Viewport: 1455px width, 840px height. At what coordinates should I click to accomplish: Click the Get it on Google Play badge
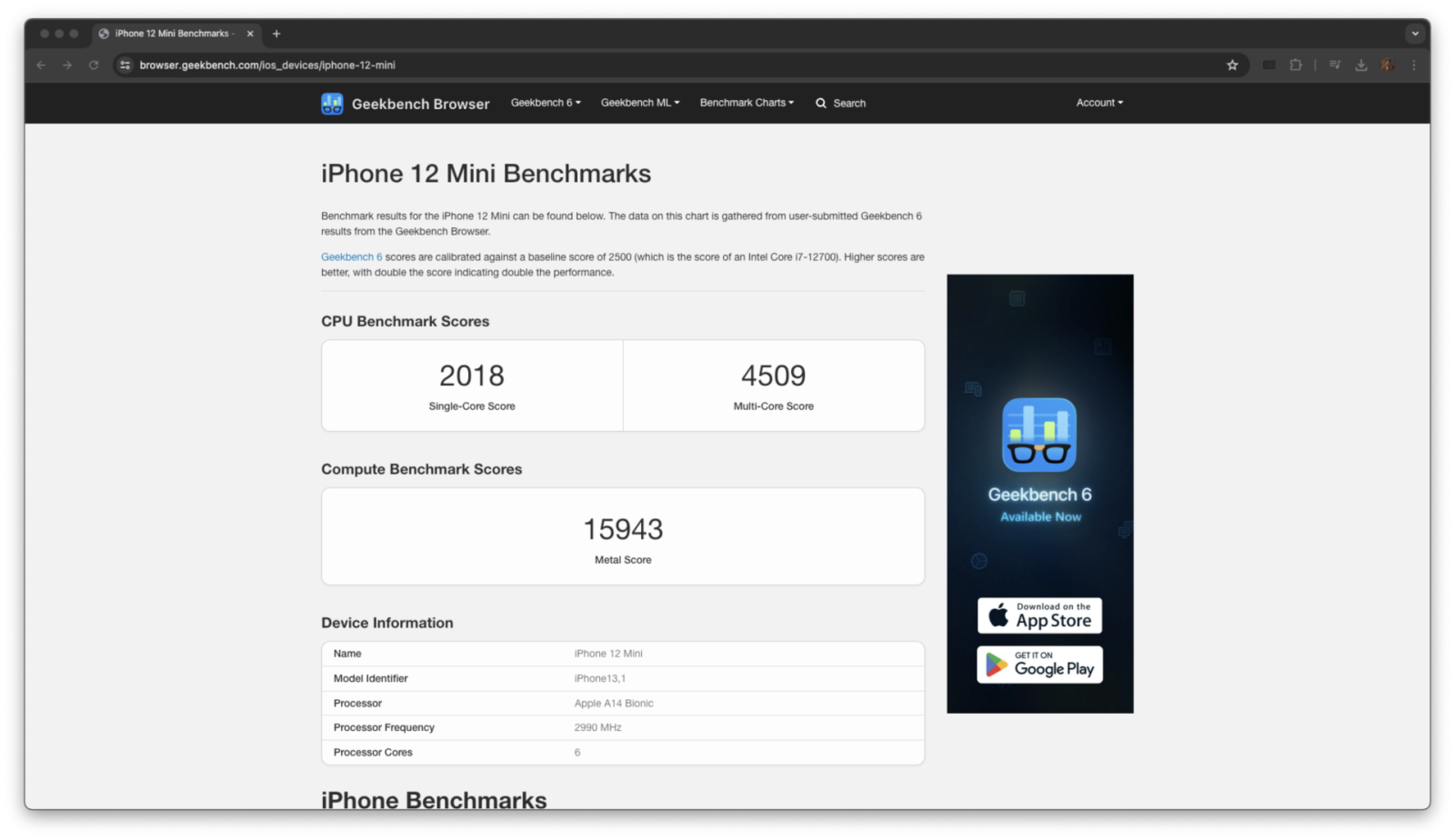pos(1039,665)
